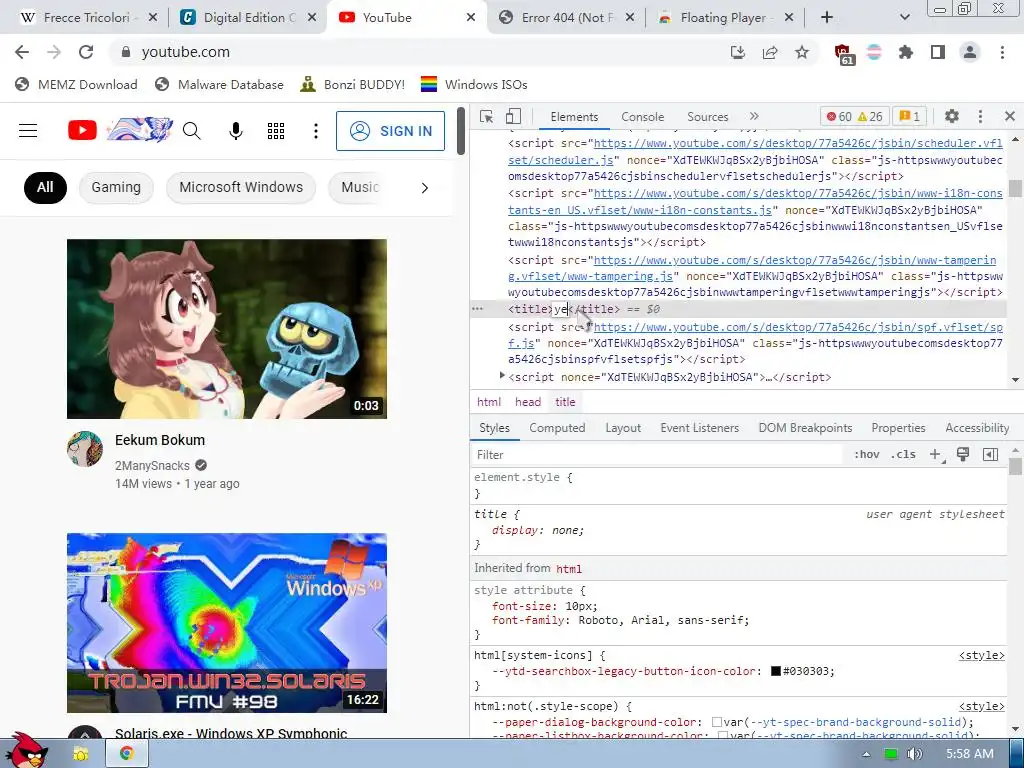The width and height of the screenshot is (1024, 768).
Task: Bookmark this page with the star icon
Action: point(802,52)
